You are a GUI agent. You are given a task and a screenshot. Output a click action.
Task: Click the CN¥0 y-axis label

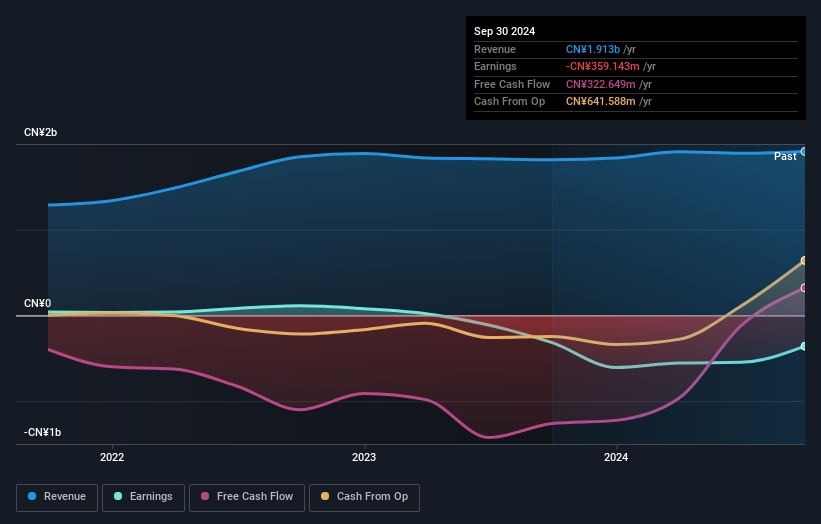pos(38,304)
